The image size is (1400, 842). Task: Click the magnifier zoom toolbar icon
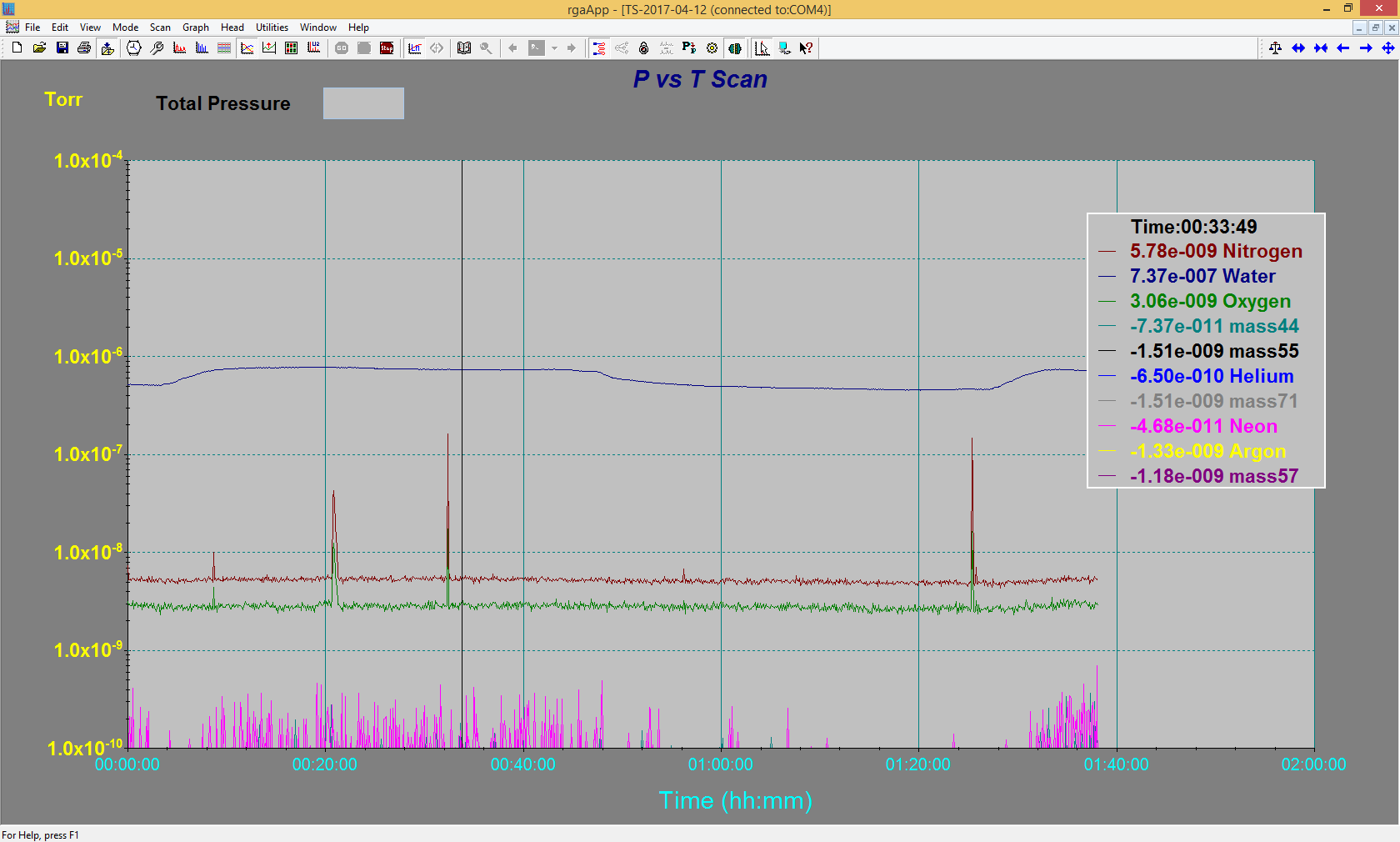coord(487,48)
